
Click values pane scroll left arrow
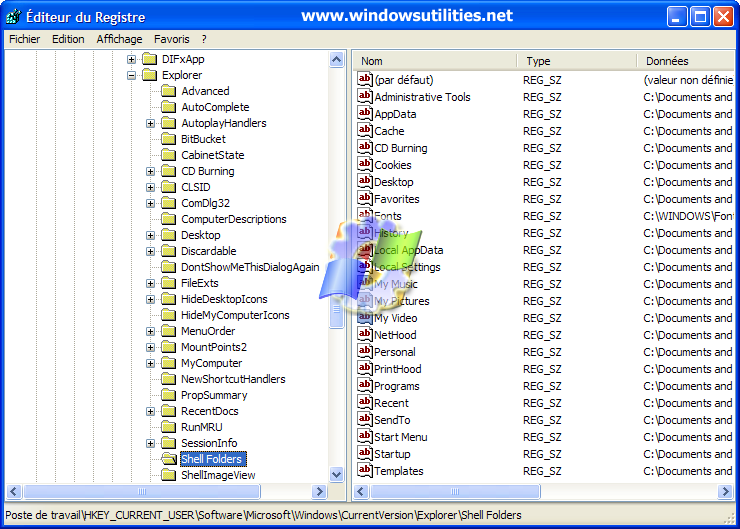pyautogui.click(x=361, y=492)
